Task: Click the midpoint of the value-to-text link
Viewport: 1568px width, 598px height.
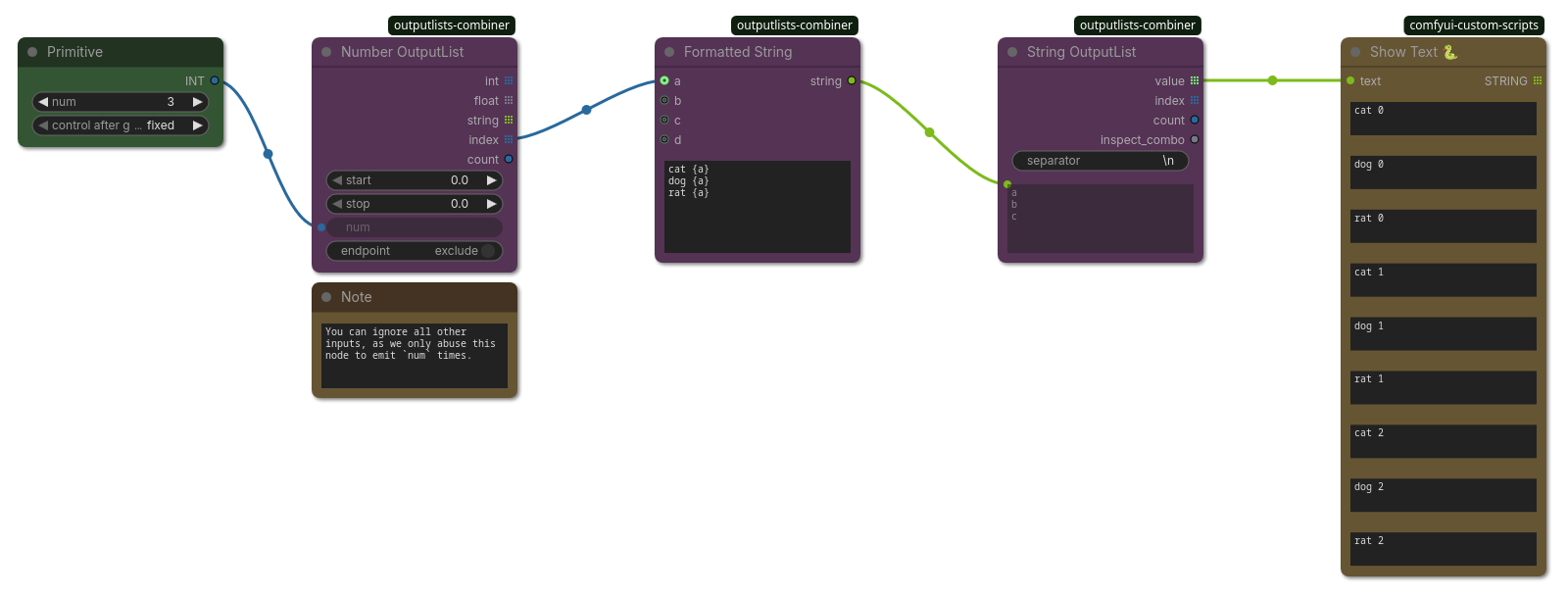Action: click(x=1272, y=80)
